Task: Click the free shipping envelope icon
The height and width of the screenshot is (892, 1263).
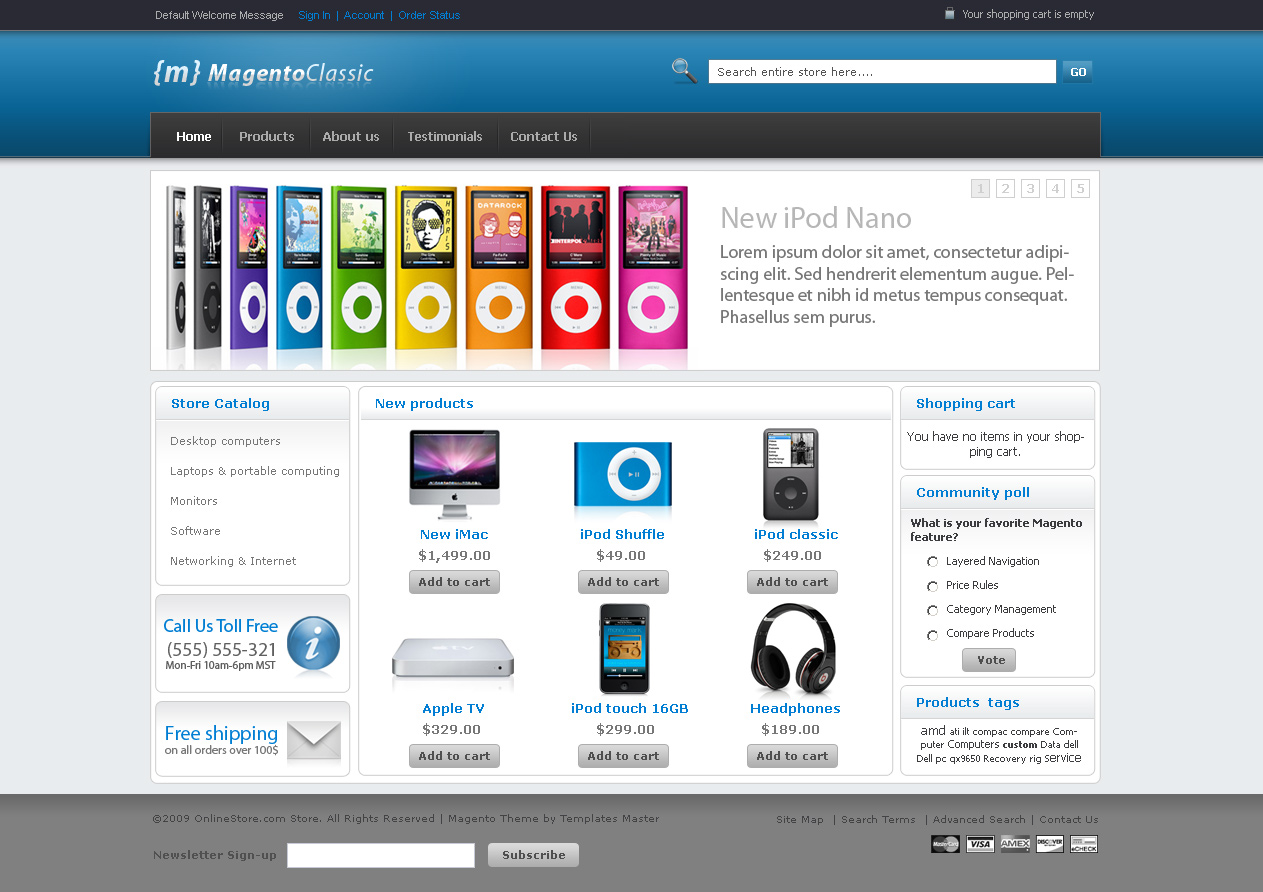Action: pos(314,741)
